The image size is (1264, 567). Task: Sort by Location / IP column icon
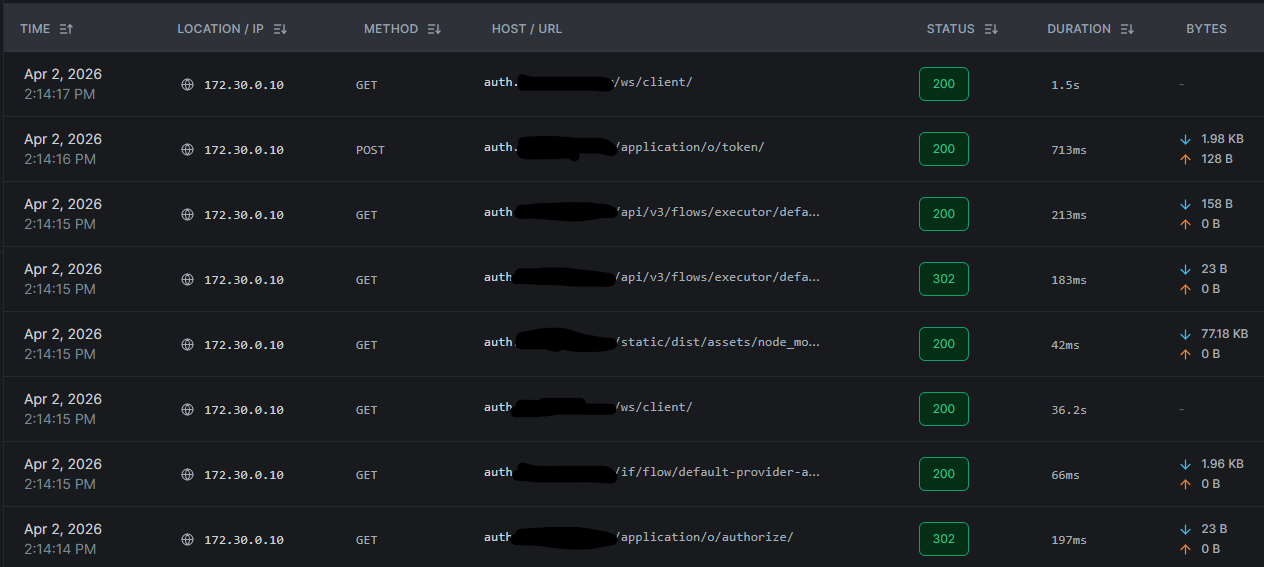280,29
